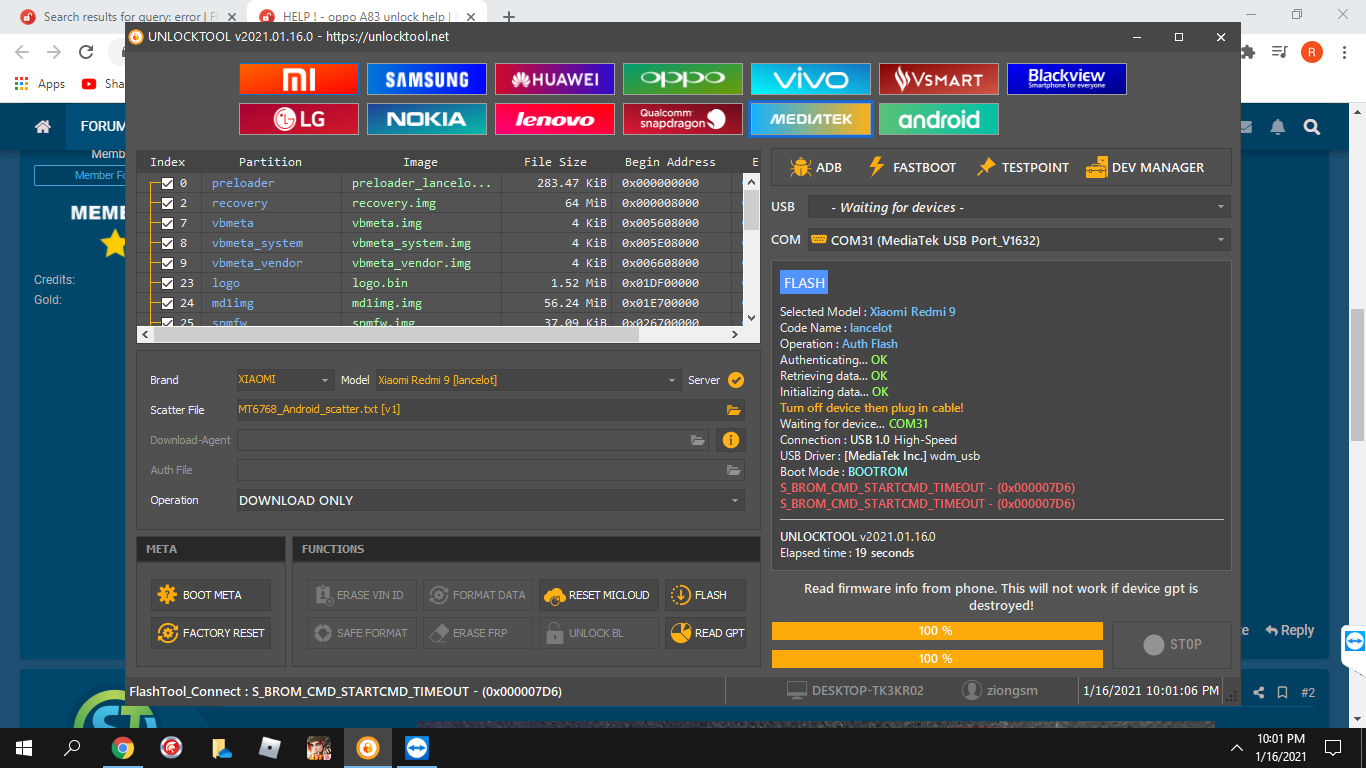Click the Partition column header
1366x768 pixels.
pos(270,162)
